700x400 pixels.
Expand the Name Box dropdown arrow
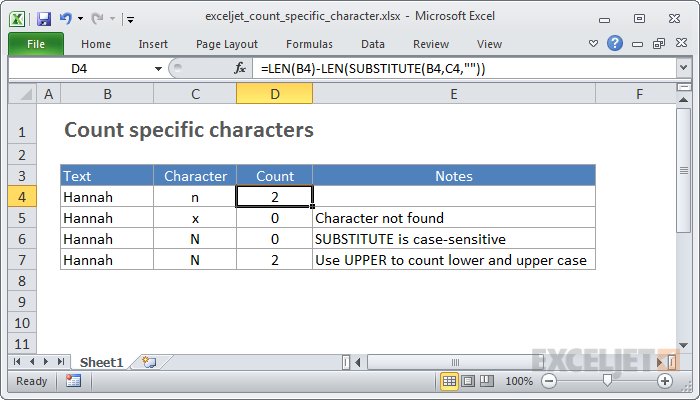(x=157, y=68)
